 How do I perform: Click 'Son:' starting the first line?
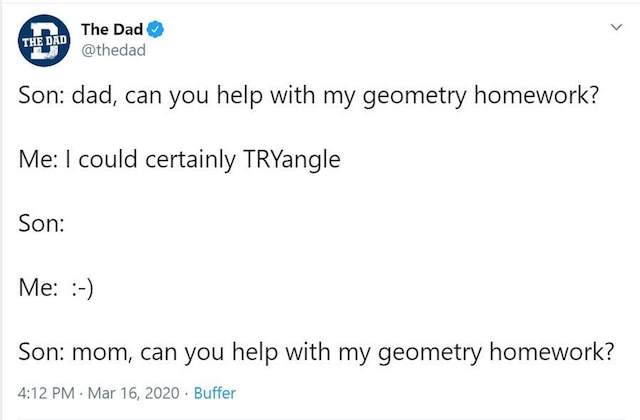pos(41,95)
